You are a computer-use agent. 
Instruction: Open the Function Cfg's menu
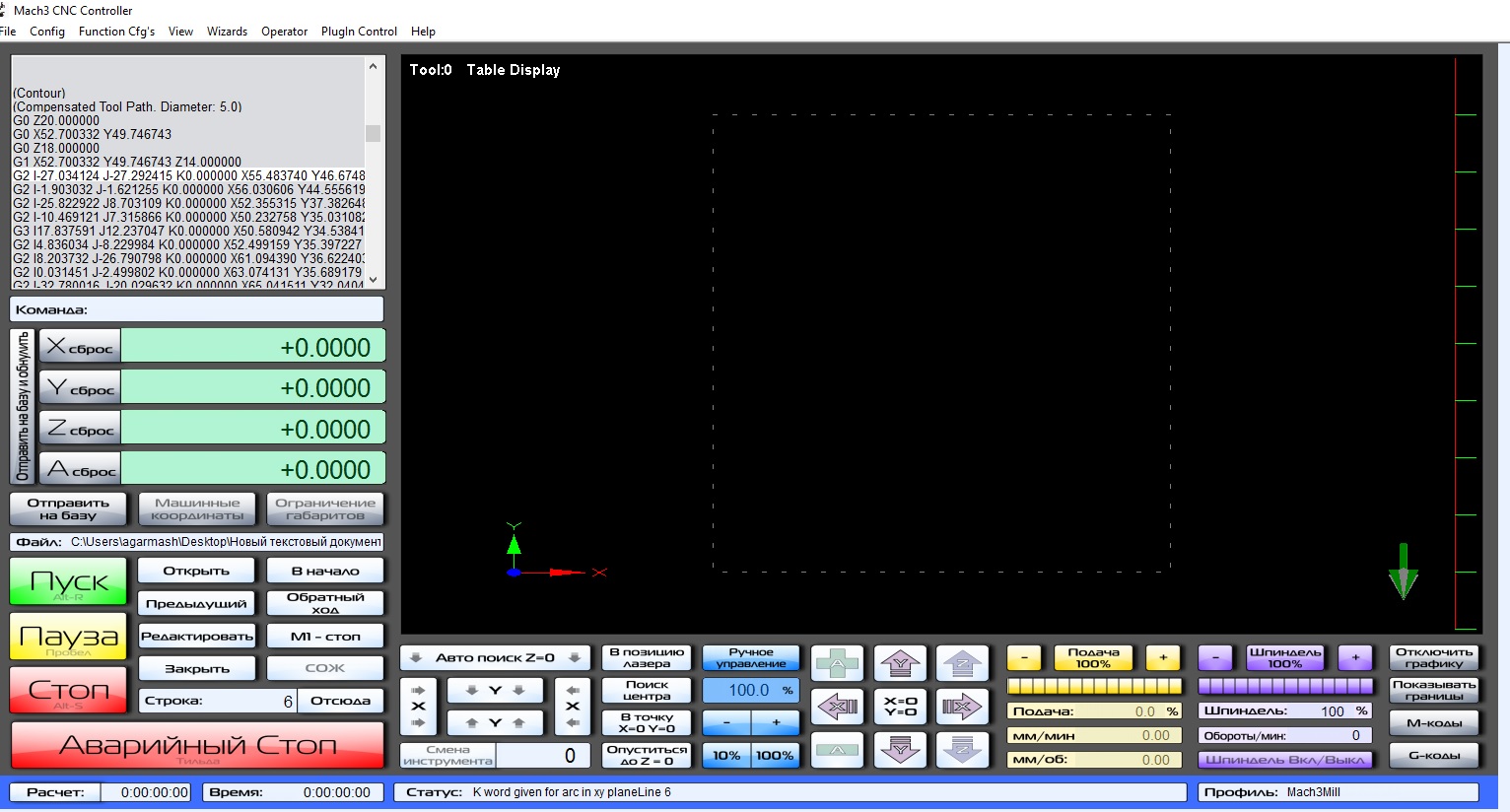(x=116, y=32)
